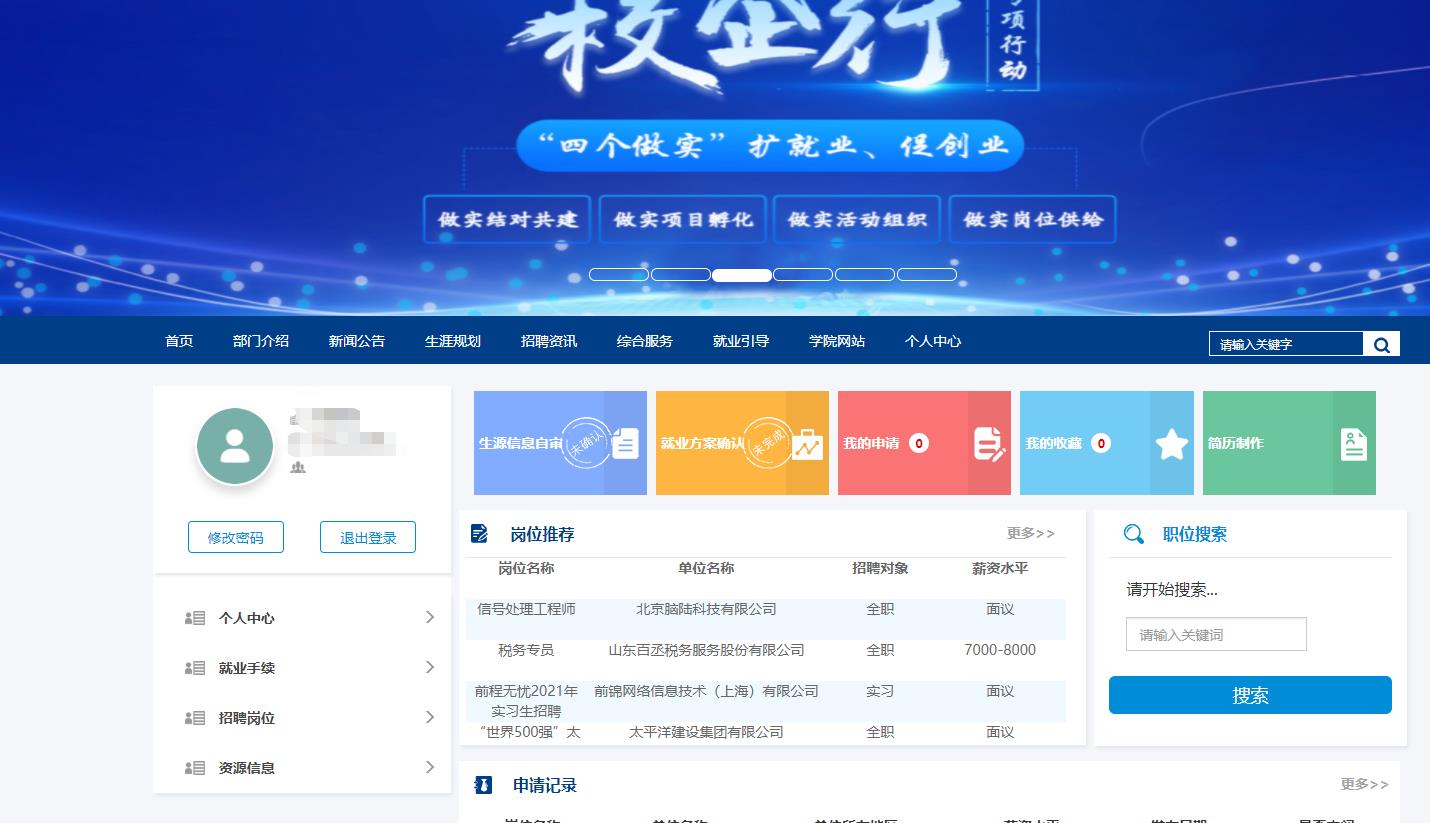Click 做实岗位供给 banner box
The height and width of the screenshot is (823, 1430).
[1032, 219]
